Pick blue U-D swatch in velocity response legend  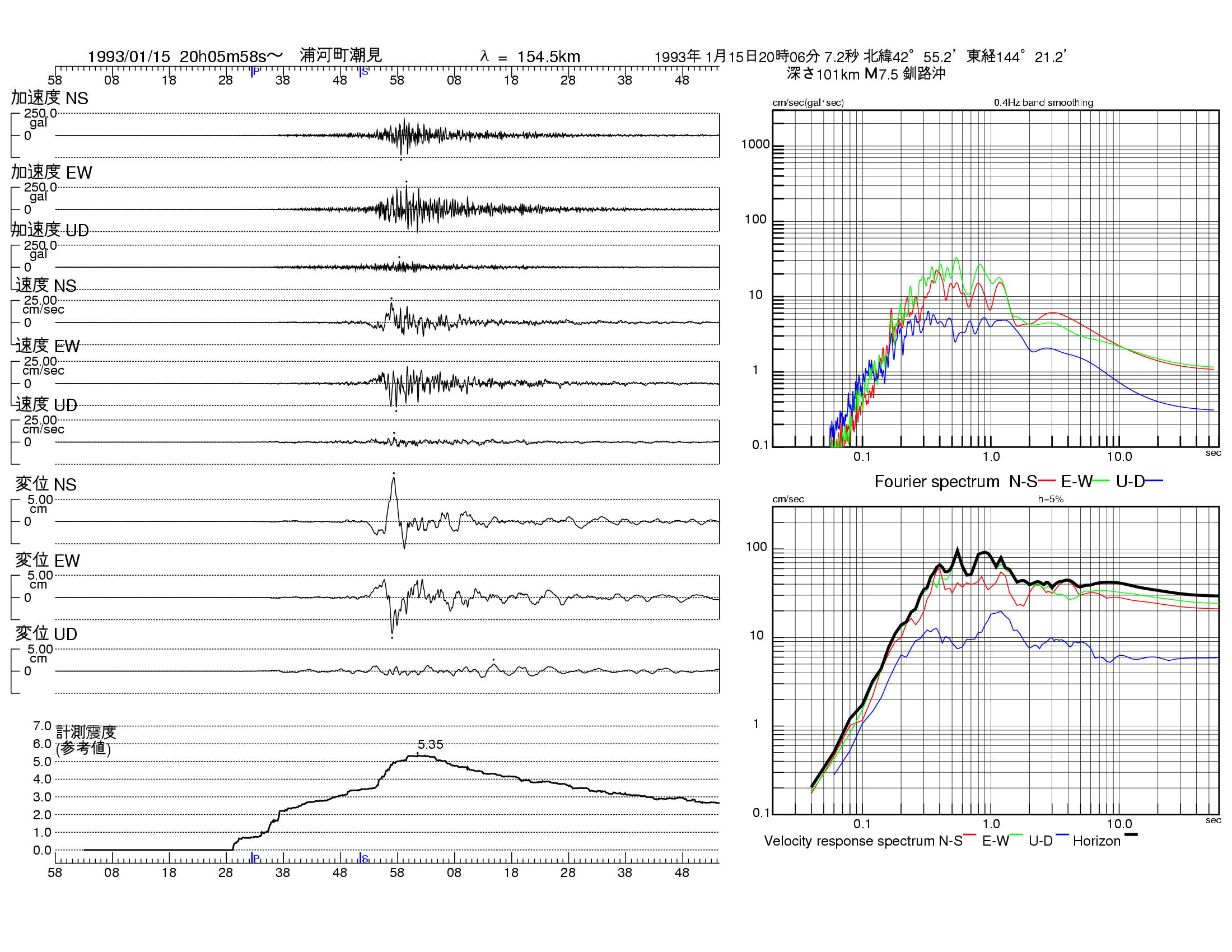pyautogui.click(x=1062, y=835)
